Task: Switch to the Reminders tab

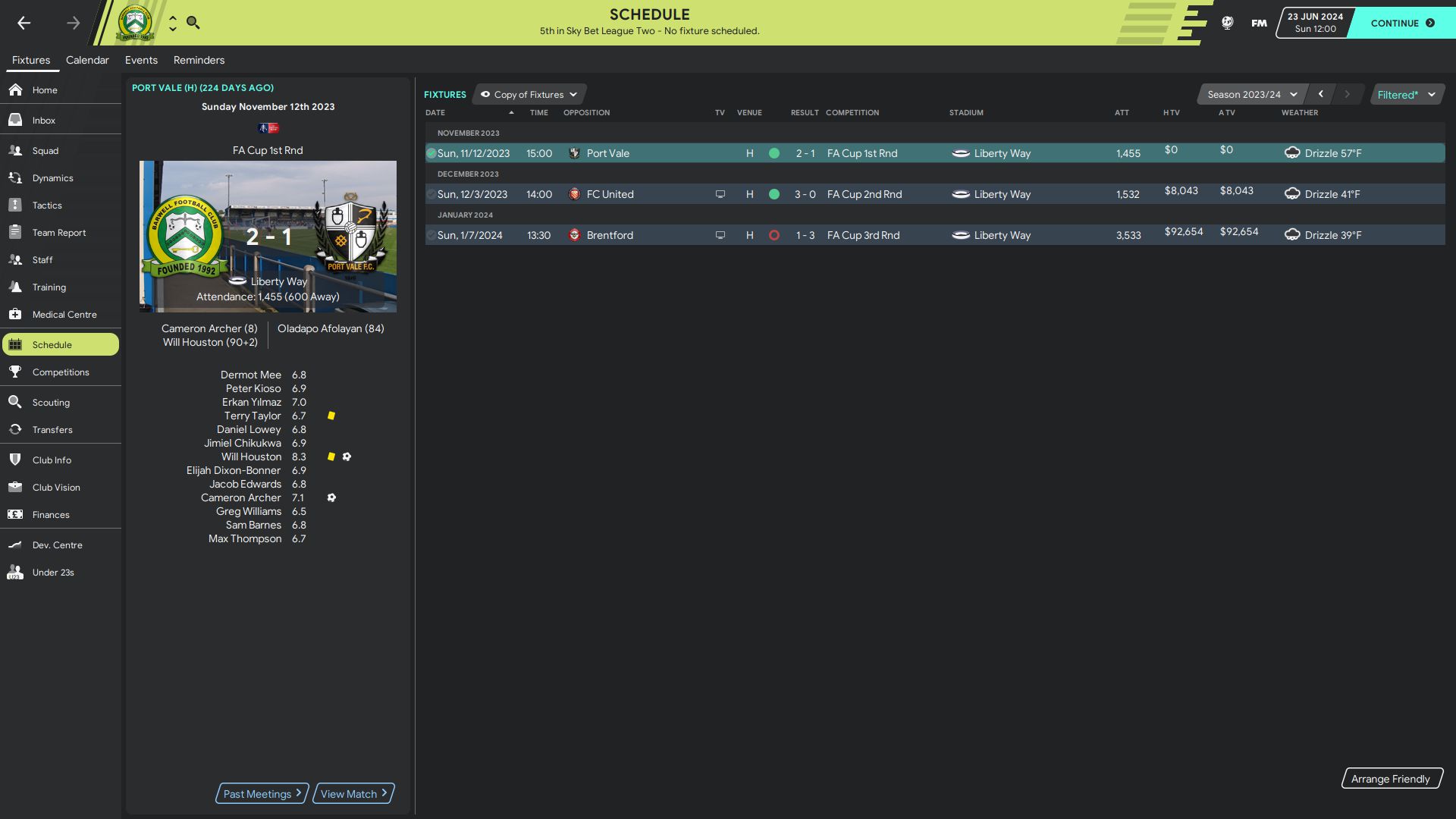Action: (199, 60)
